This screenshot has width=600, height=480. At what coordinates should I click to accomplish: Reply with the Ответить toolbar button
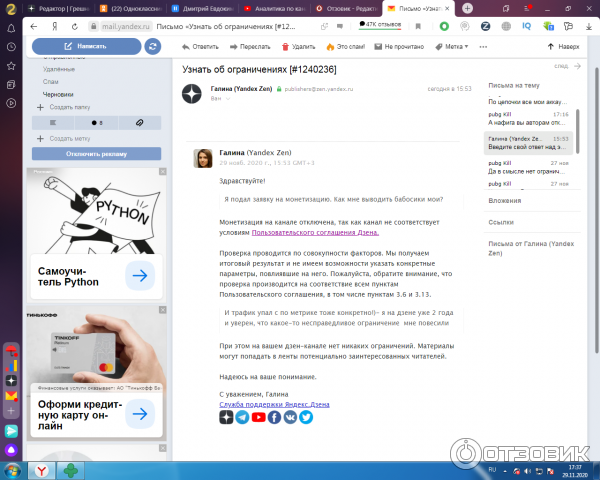[x=200, y=47]
